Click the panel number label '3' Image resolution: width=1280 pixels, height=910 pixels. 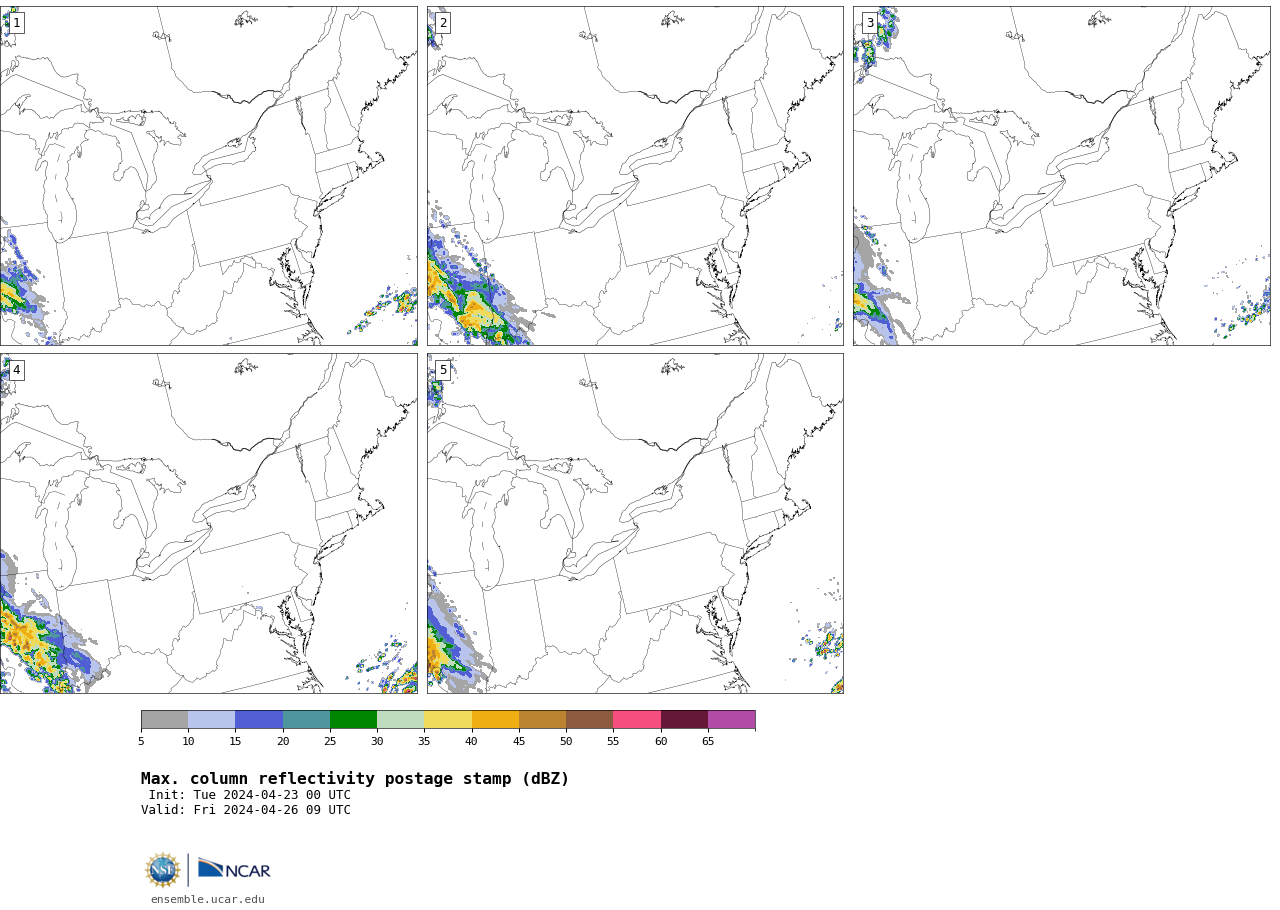click(870, 23)
